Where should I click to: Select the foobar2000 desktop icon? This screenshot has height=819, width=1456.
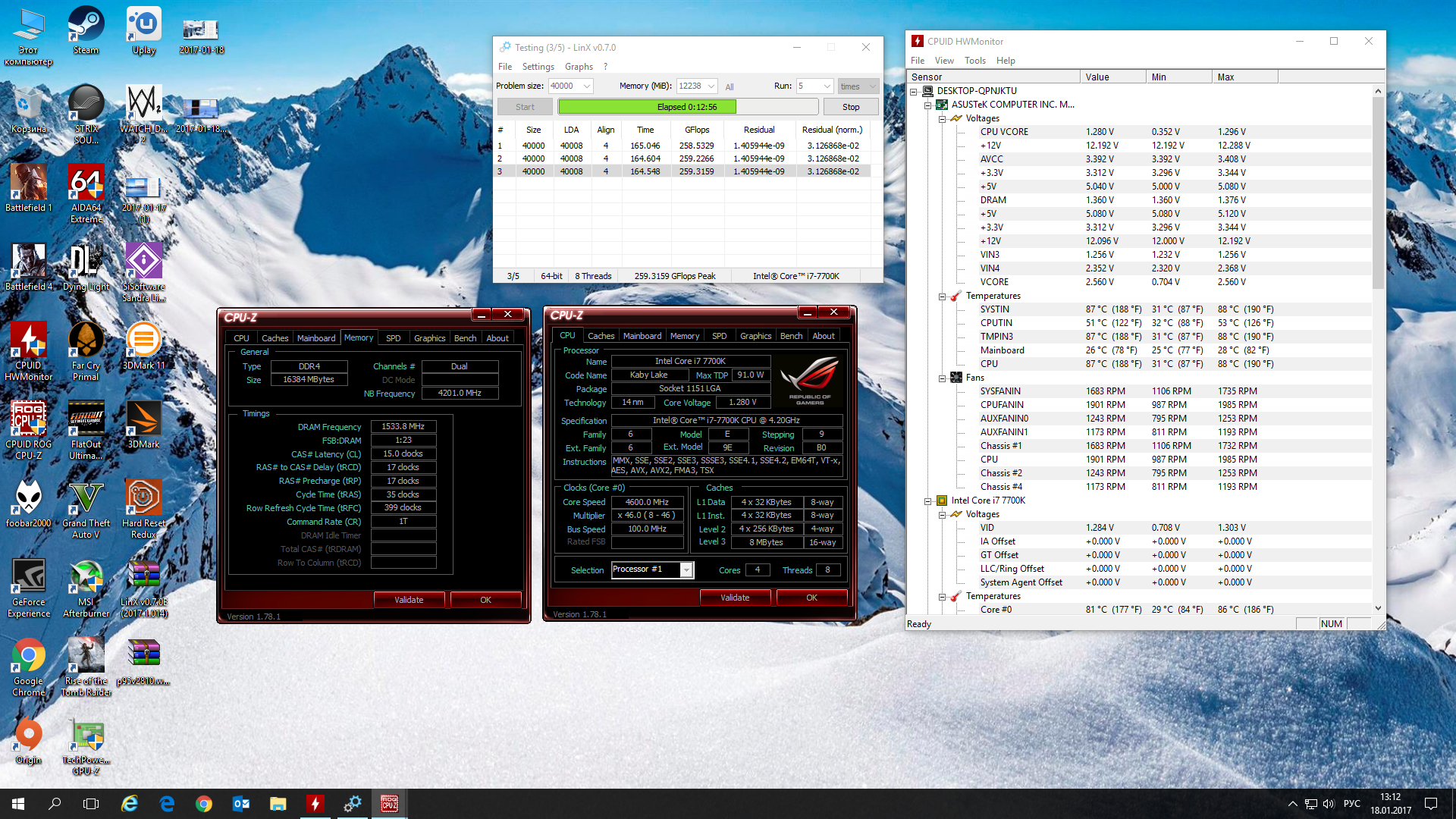(x=29, y=504)
